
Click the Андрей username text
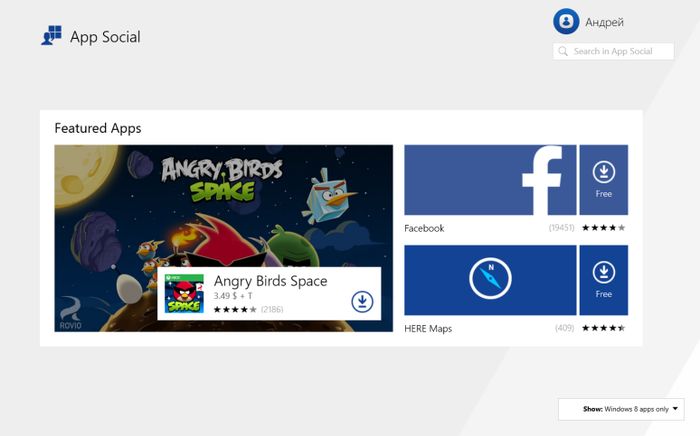[604, 22]
